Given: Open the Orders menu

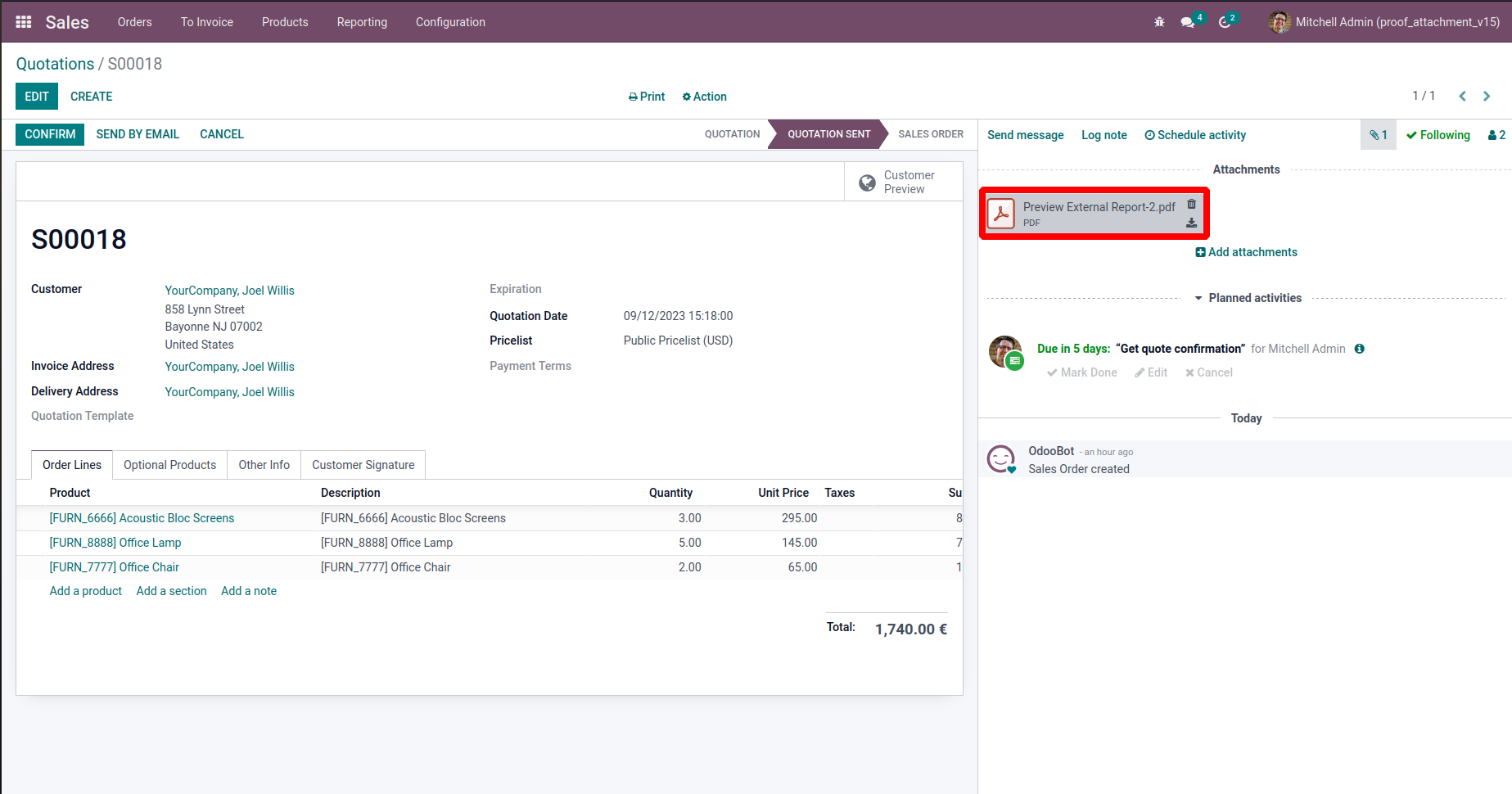Looking at the screenshot, I should pyautogui.click(x=135, y=22).
